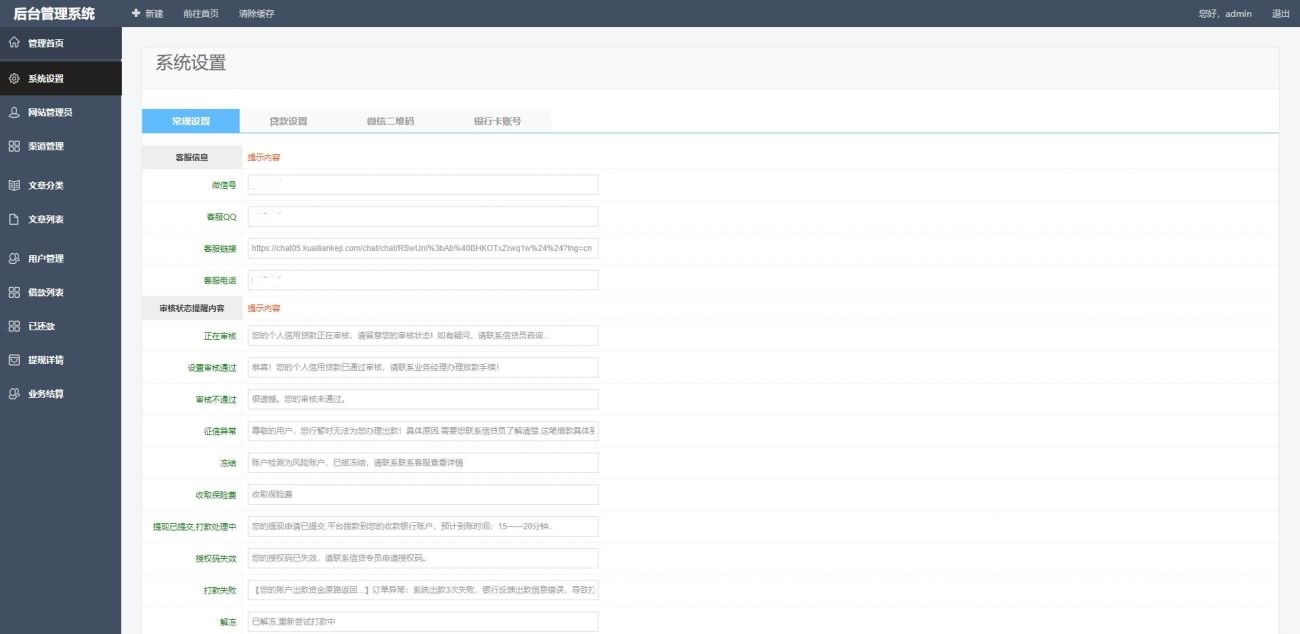Click the plus icon next to 新建
Viewport: 1300px width, 634px height.
tap(136, 13)
